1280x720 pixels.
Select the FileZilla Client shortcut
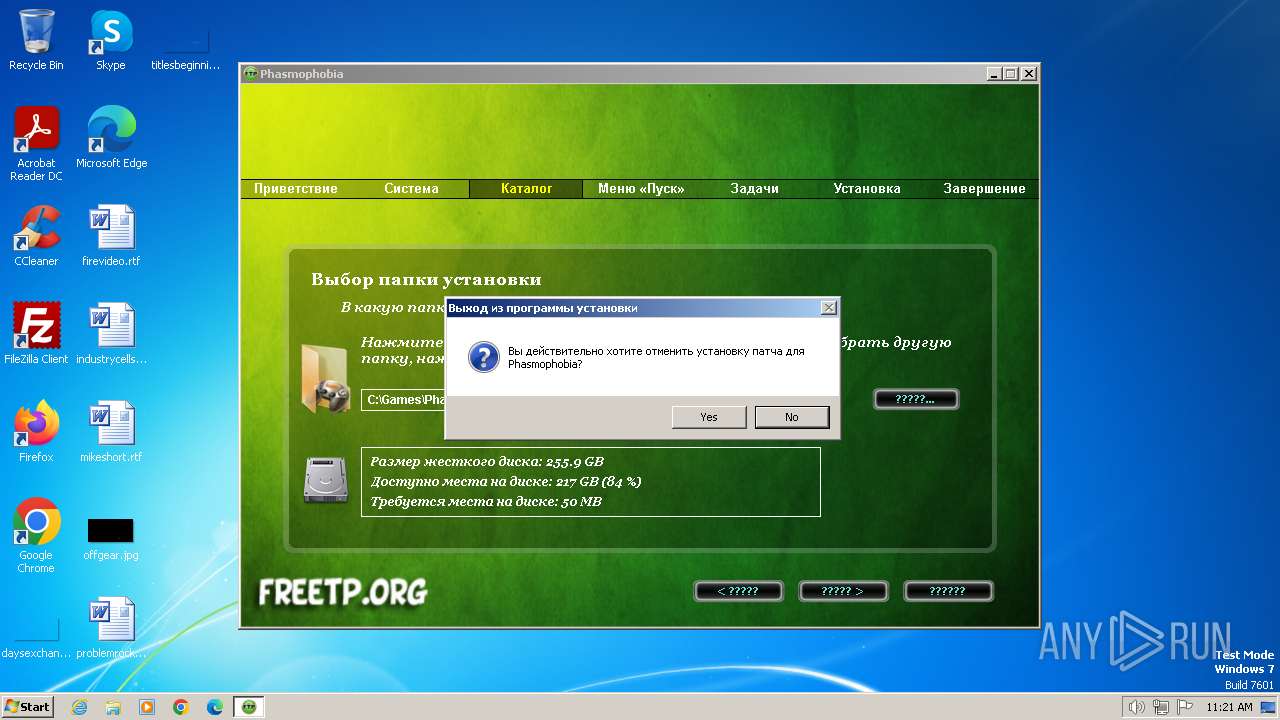pyautogui.click(x=36, y=334)
